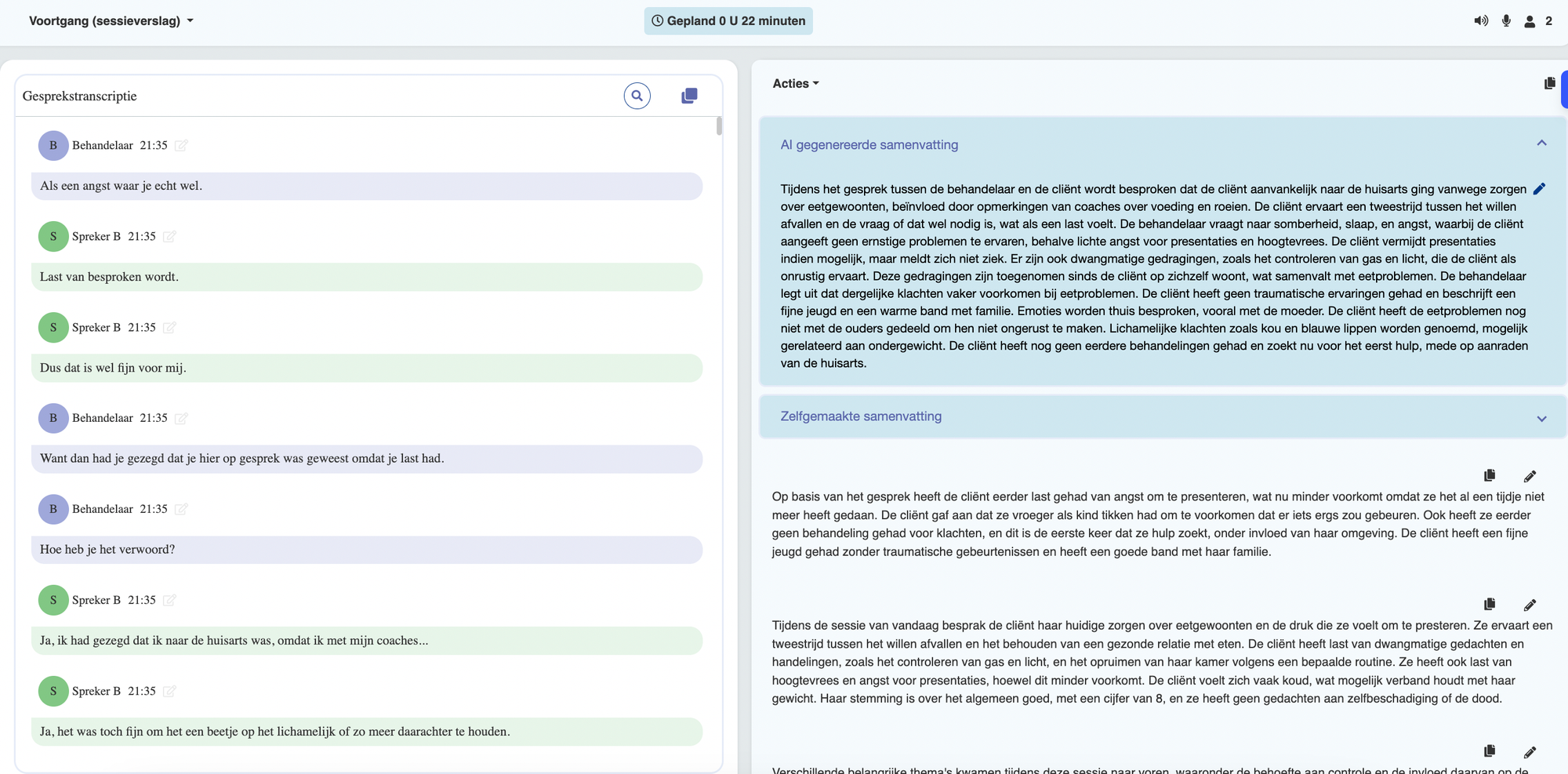
Task: Open the Voortgang (sessieverslag) dropdown
Action: point(111,21)
